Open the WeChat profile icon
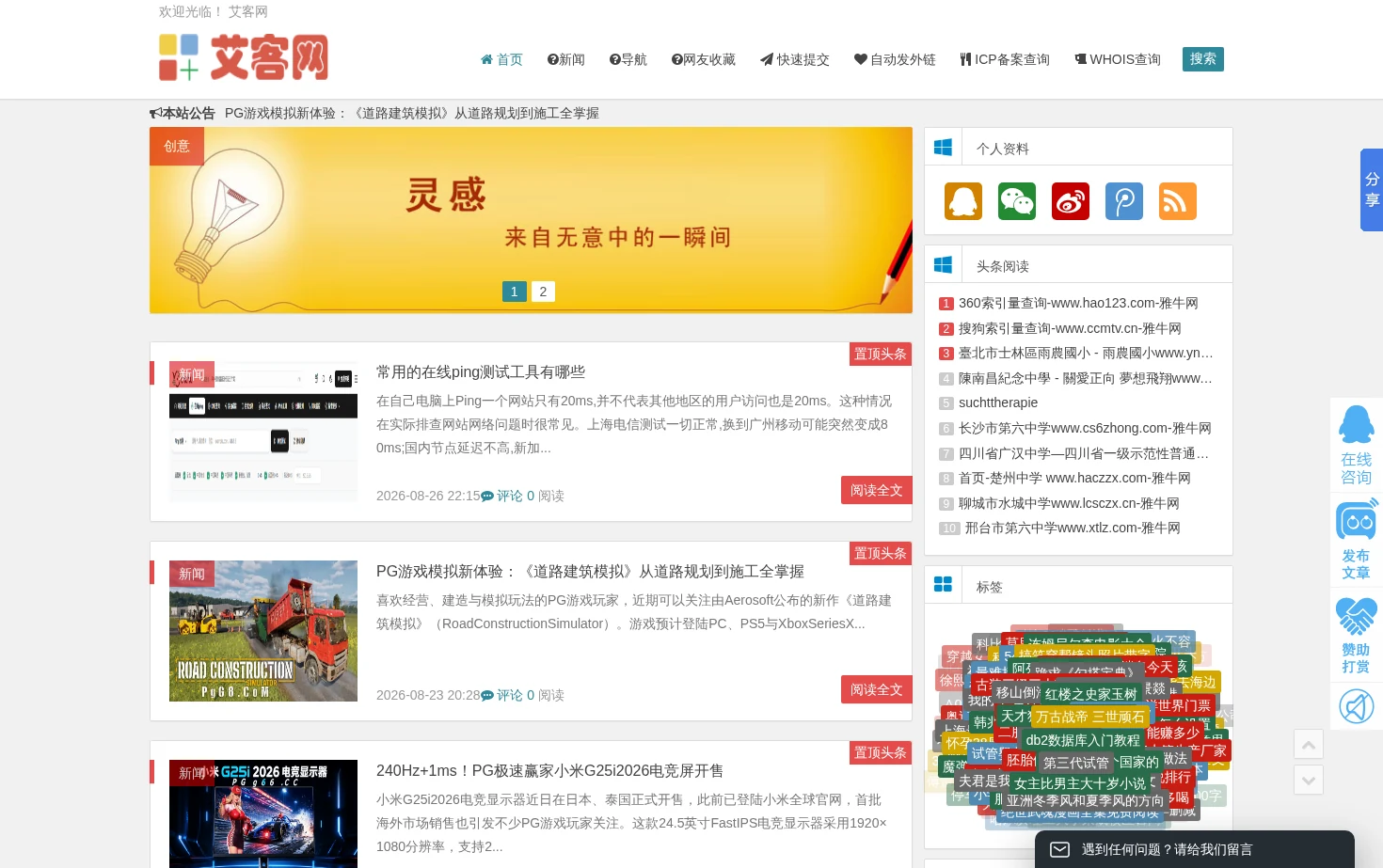Screen dimensions: 1383x868 tap(1017, 201)
